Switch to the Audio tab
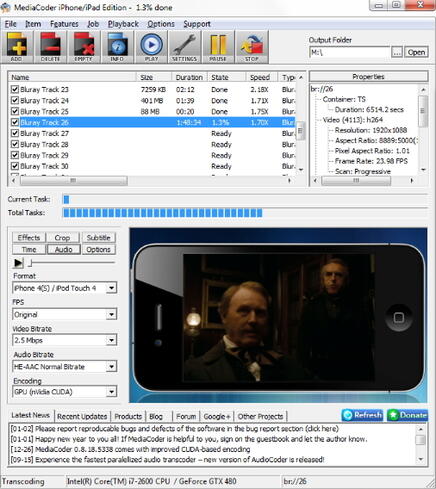 (x=63, y=249)
